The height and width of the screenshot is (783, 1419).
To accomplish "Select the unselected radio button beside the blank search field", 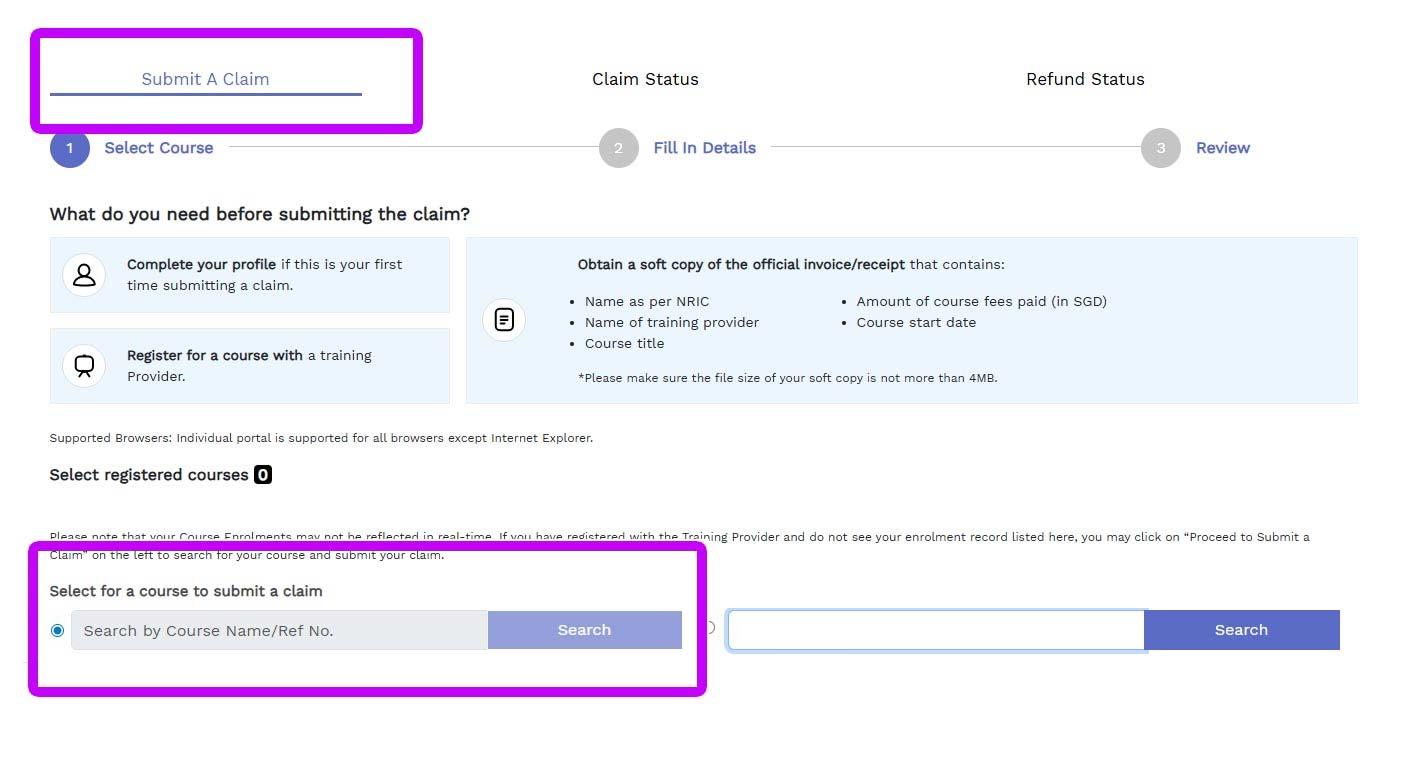I will [709, 628].
